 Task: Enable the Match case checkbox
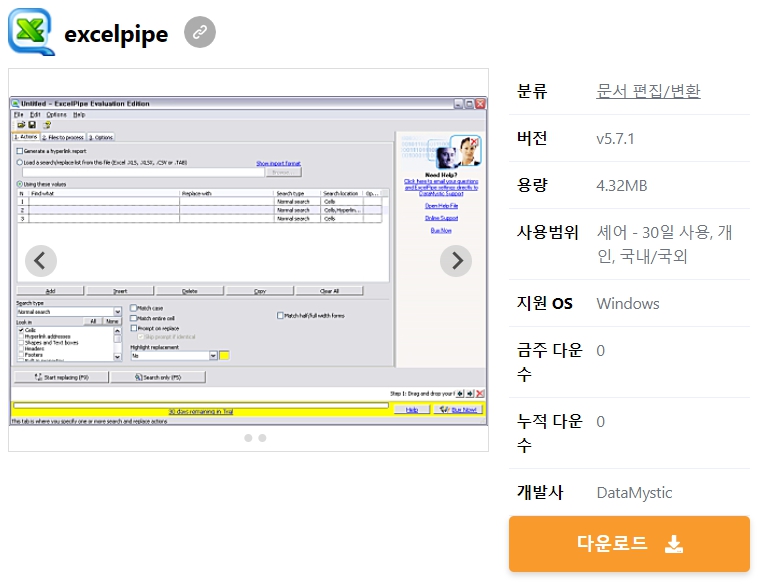point(134,308)
